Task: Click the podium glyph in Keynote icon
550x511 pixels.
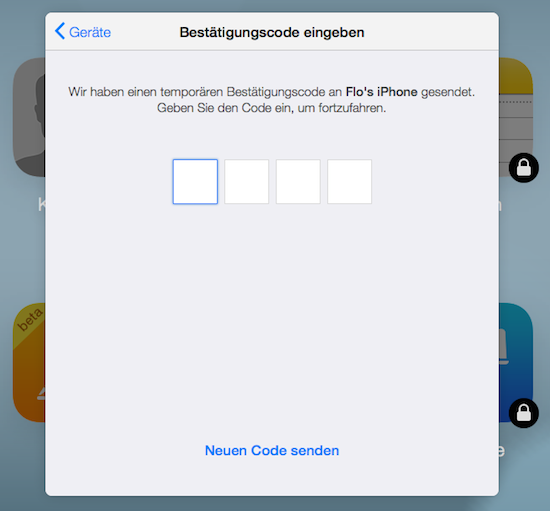Action: [504, 347]
